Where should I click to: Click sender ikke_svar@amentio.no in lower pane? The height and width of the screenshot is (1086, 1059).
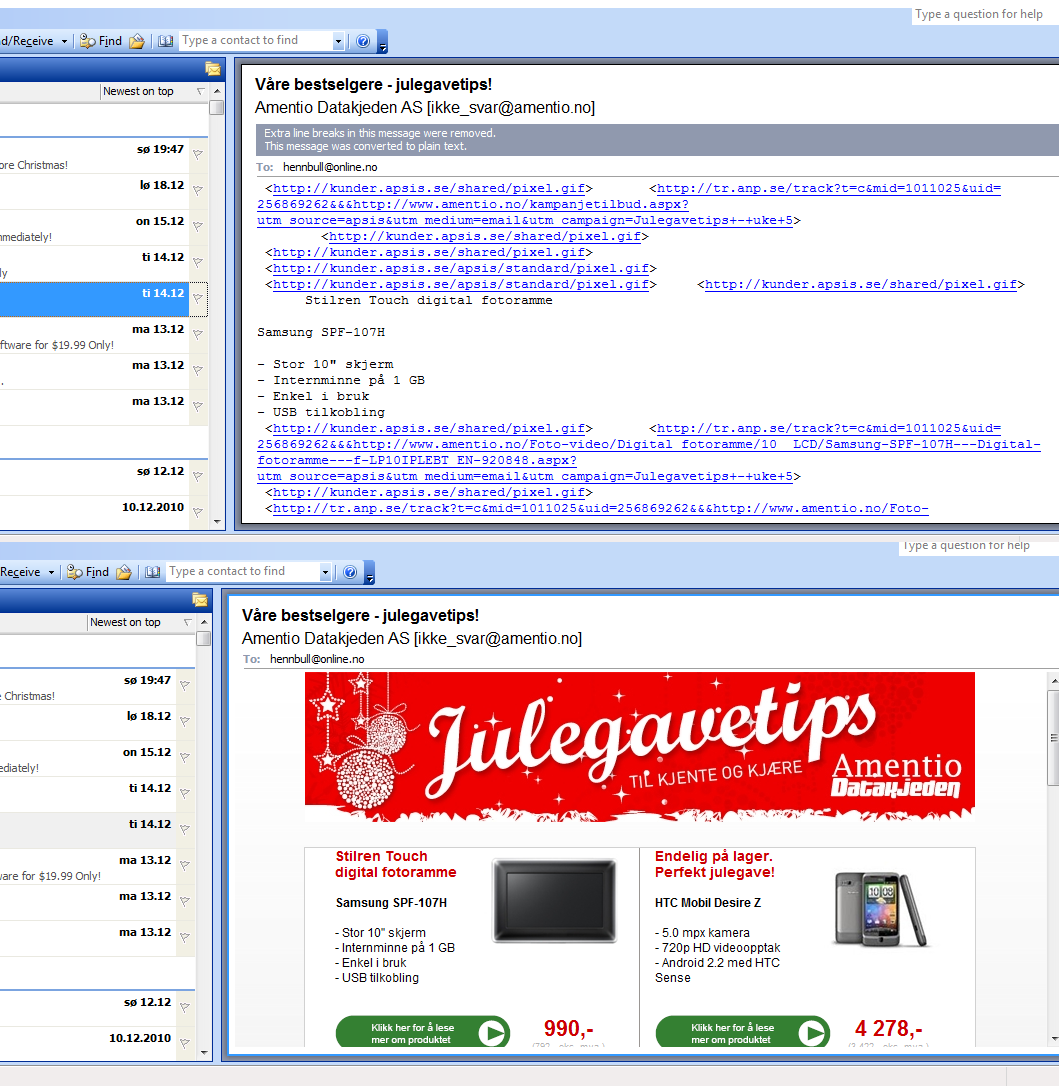498,639
